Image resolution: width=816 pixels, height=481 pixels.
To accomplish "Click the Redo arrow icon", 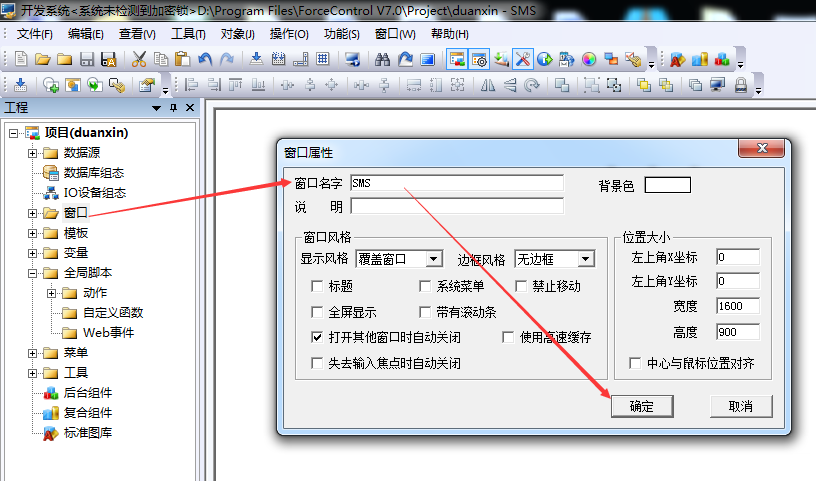I will pos(226,59).
